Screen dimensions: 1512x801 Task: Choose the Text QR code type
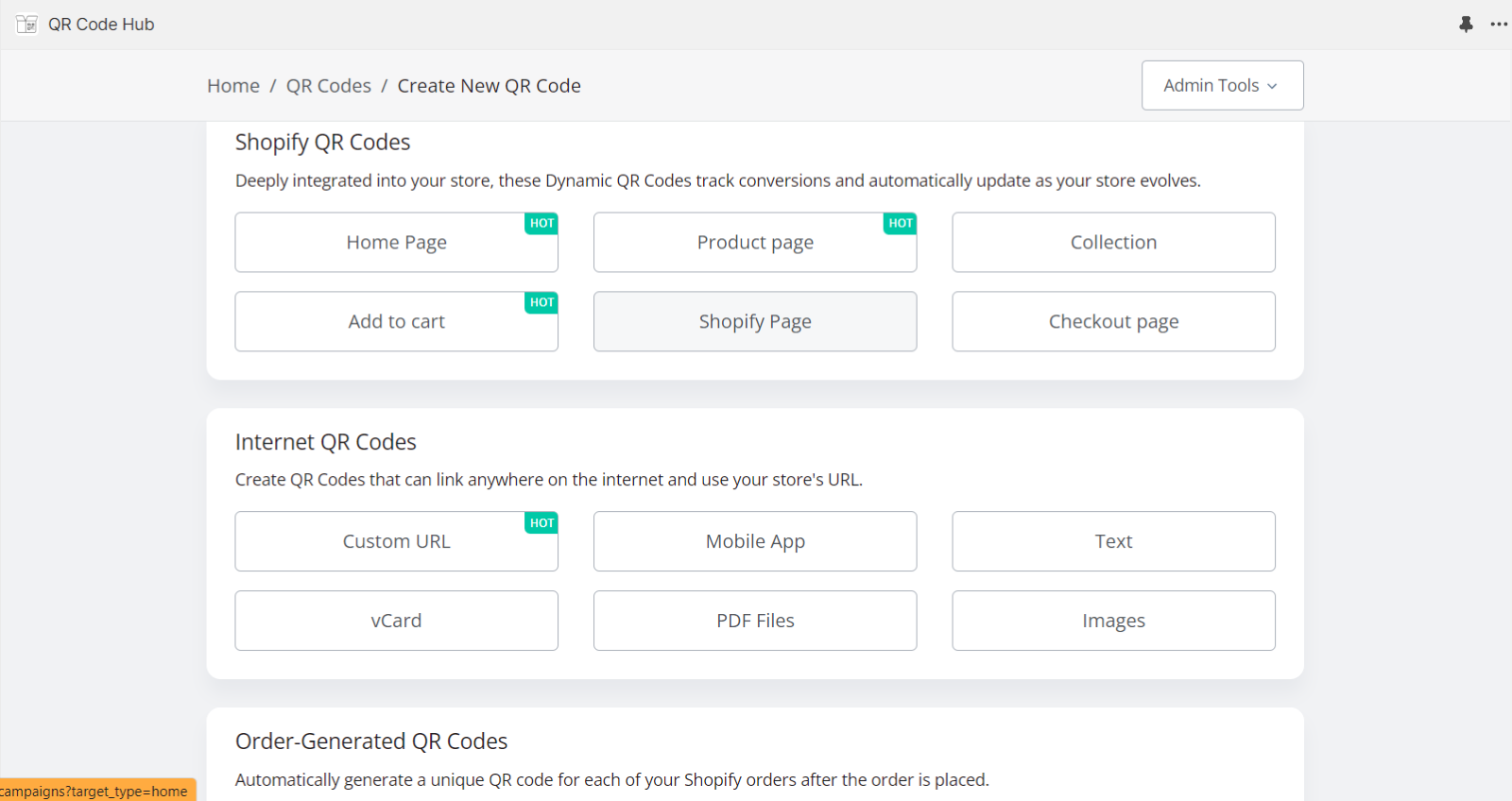tap(1113, 542)
